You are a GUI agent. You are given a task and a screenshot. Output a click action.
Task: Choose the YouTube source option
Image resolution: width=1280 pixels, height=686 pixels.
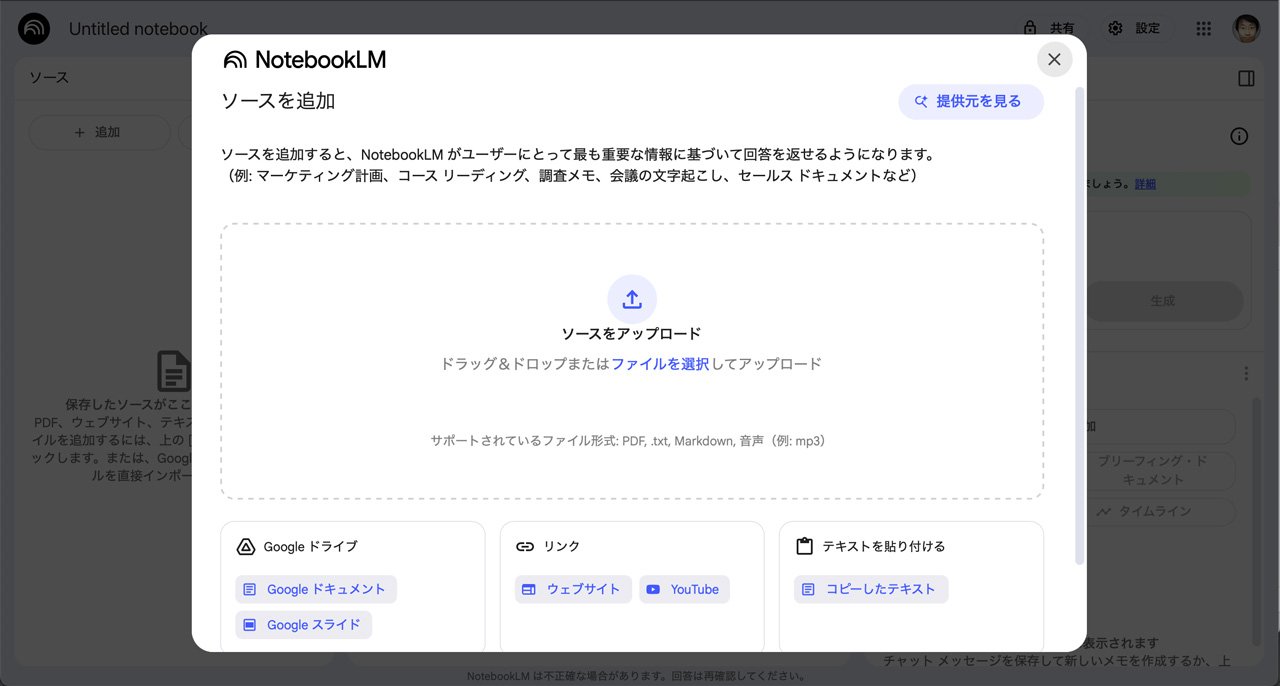pos(684,589)
